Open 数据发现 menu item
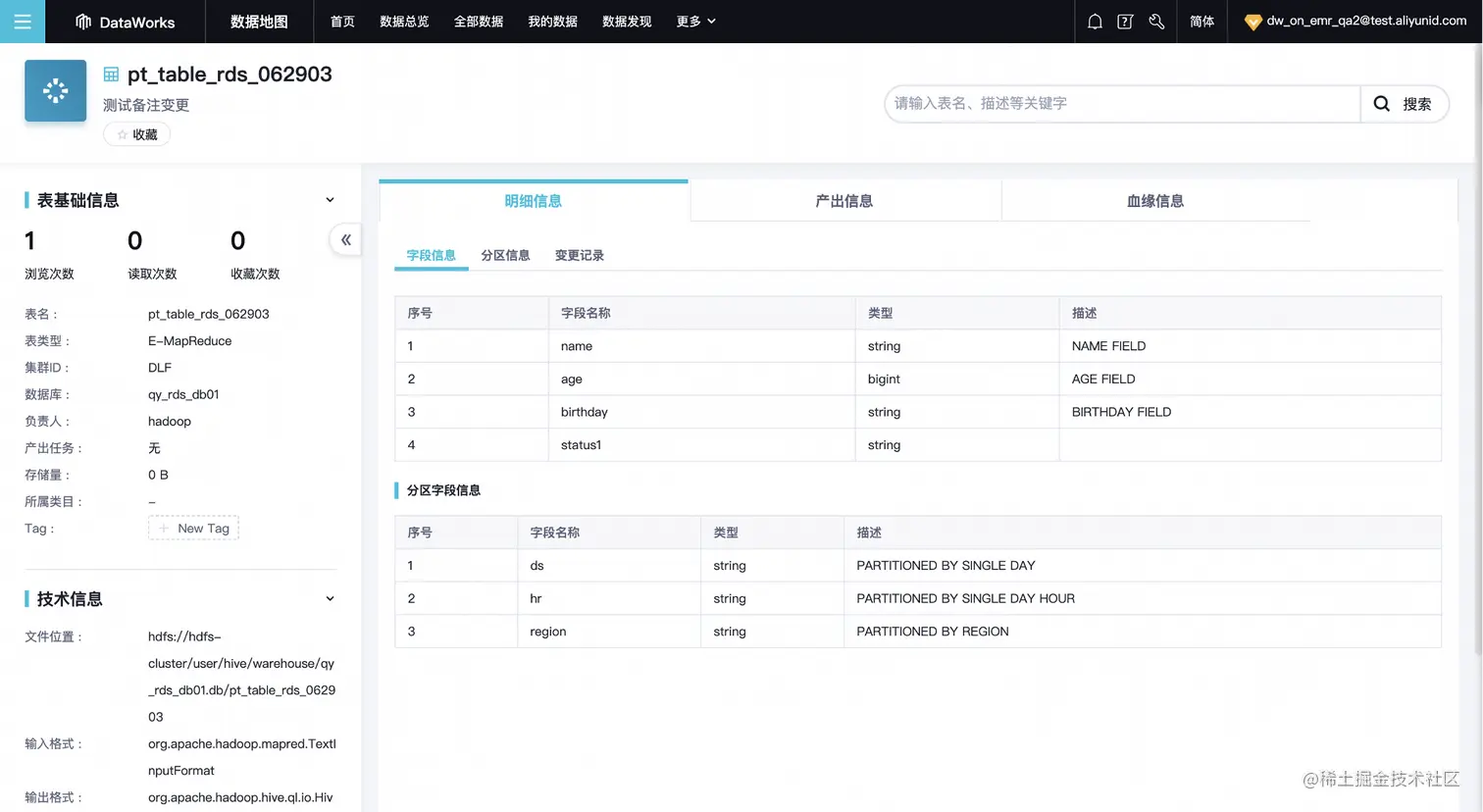 point(627,22)
